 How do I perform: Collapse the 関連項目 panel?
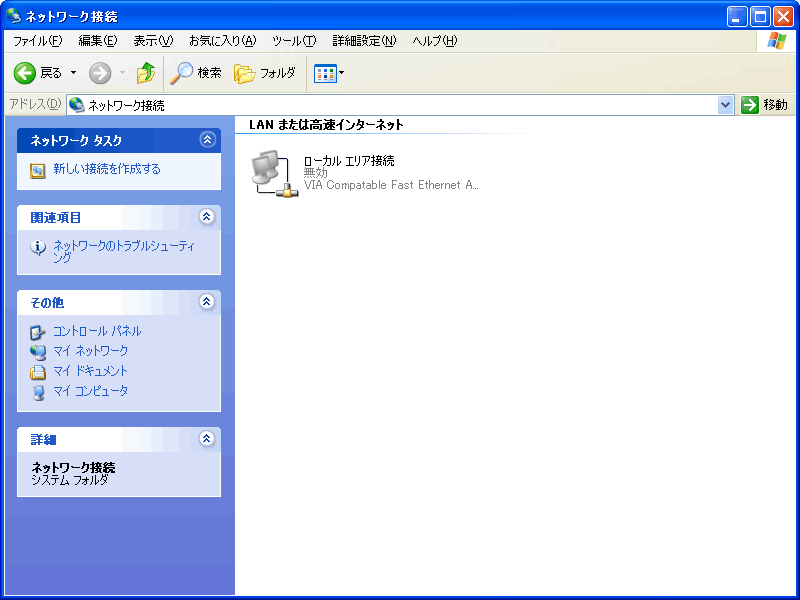207,217
